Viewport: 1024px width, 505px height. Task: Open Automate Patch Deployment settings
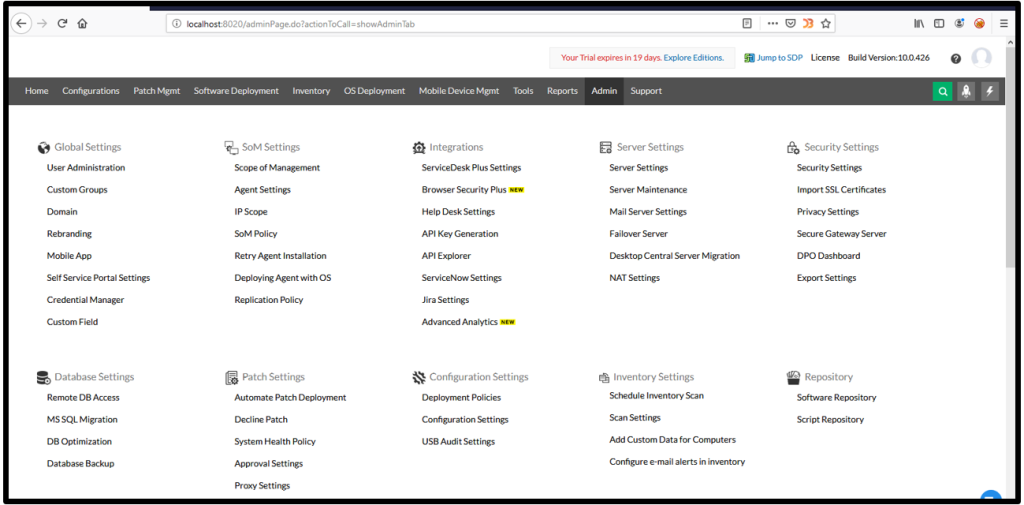click(290, 397)
